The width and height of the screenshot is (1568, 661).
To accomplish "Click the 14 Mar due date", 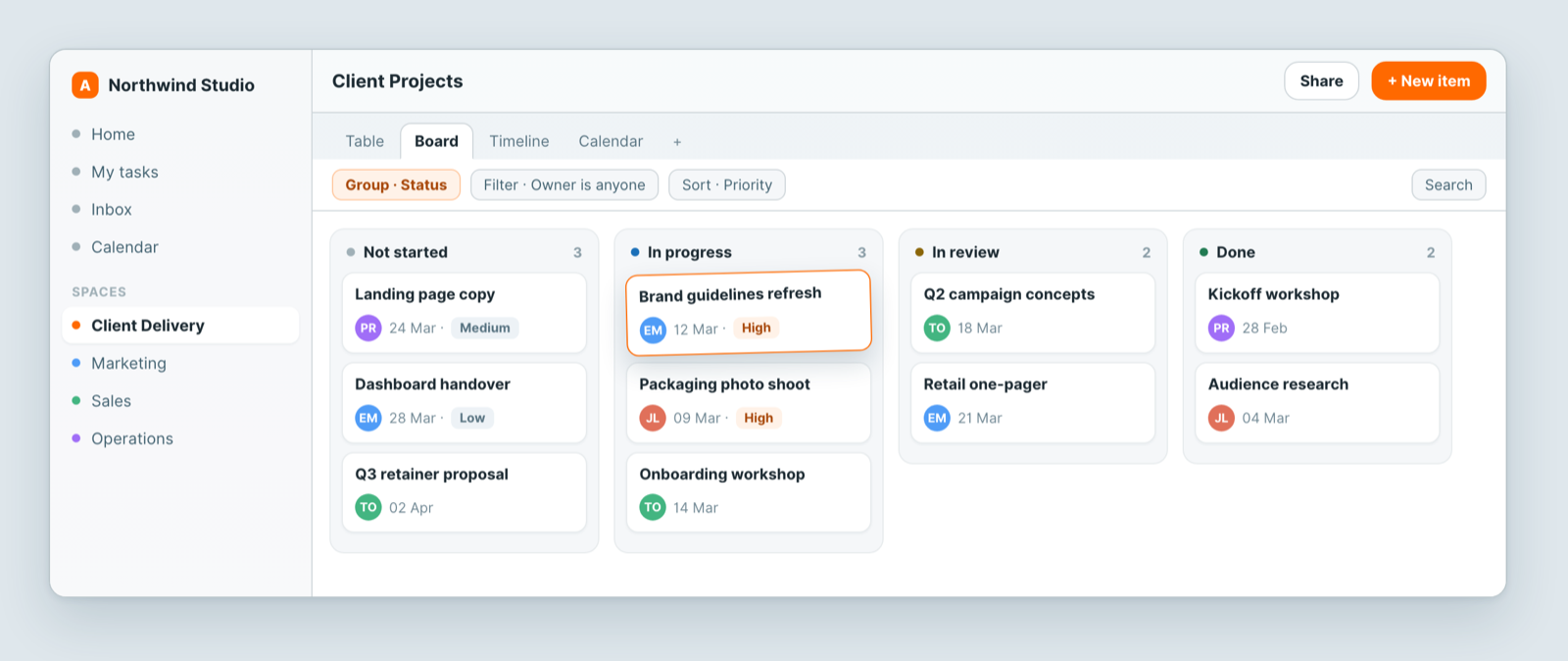I will (696, 508).
